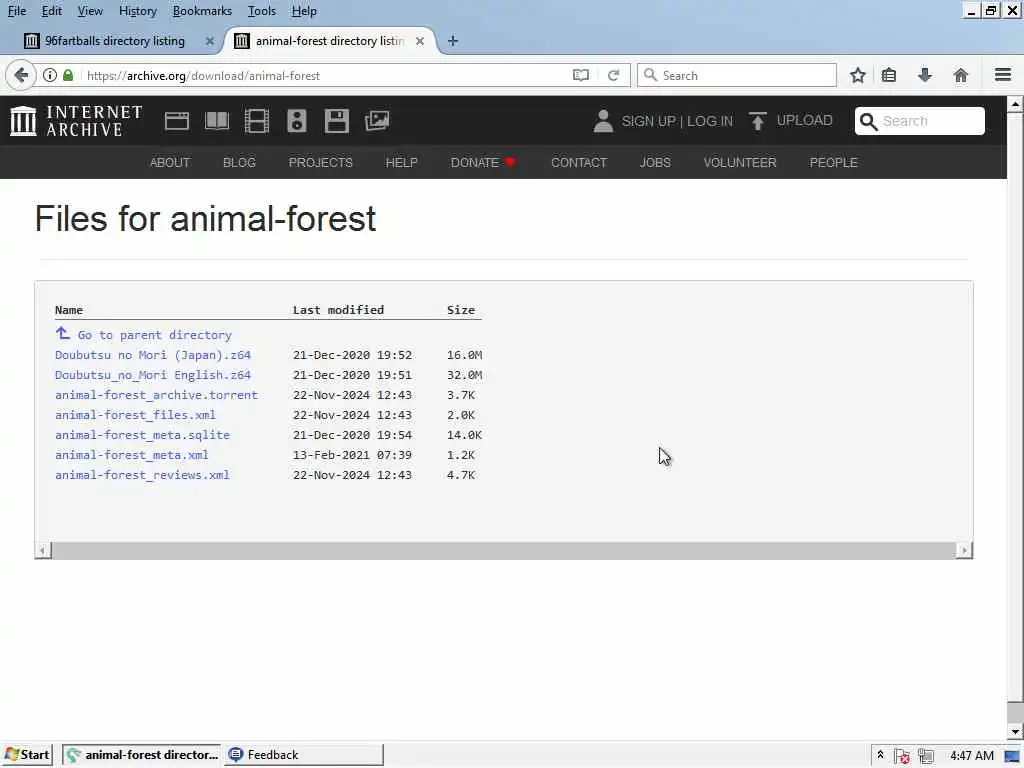
Task: Open the Software floppy disk icon
Action: (337, 121)
